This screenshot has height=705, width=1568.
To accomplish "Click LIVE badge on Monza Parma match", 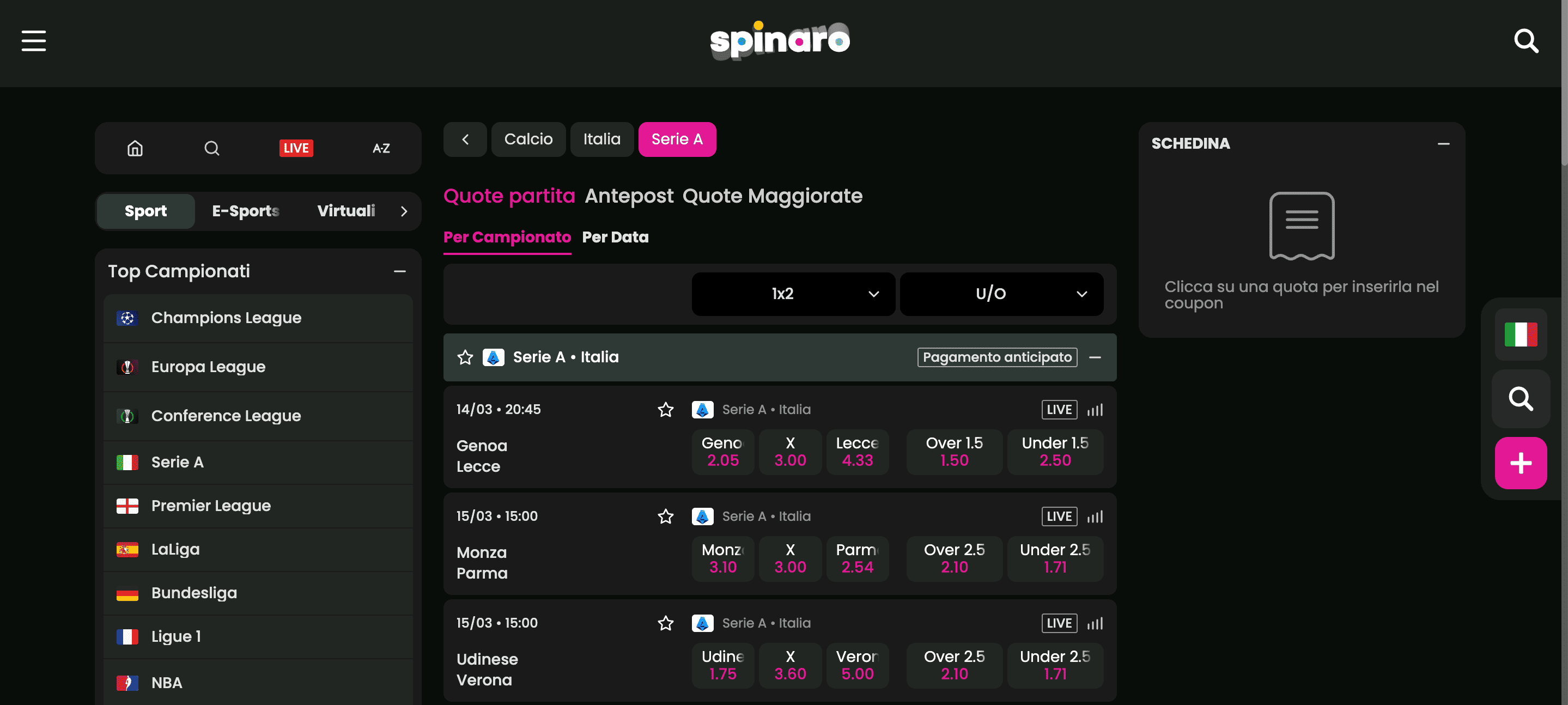I will 1059,517.
